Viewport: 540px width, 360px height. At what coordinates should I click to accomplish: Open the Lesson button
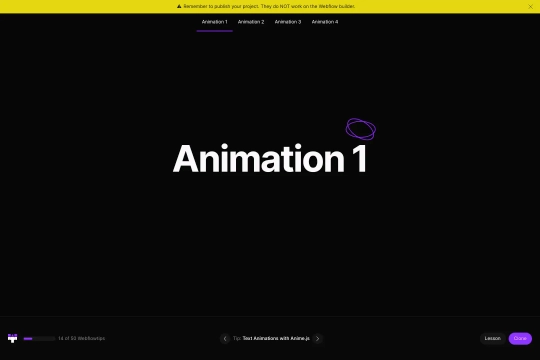pyautogui.click(x=492, y=339)
